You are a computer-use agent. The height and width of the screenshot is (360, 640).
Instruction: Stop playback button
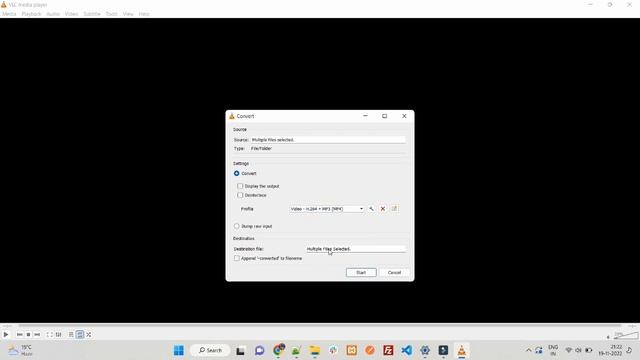coord(28,335)
